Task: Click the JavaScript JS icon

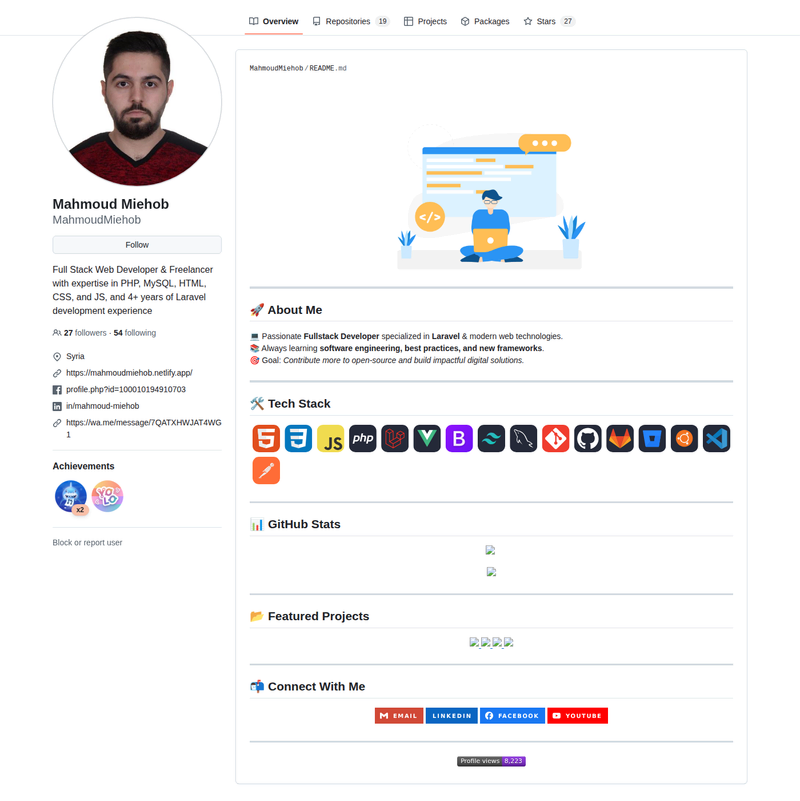Action: point(331,438)
